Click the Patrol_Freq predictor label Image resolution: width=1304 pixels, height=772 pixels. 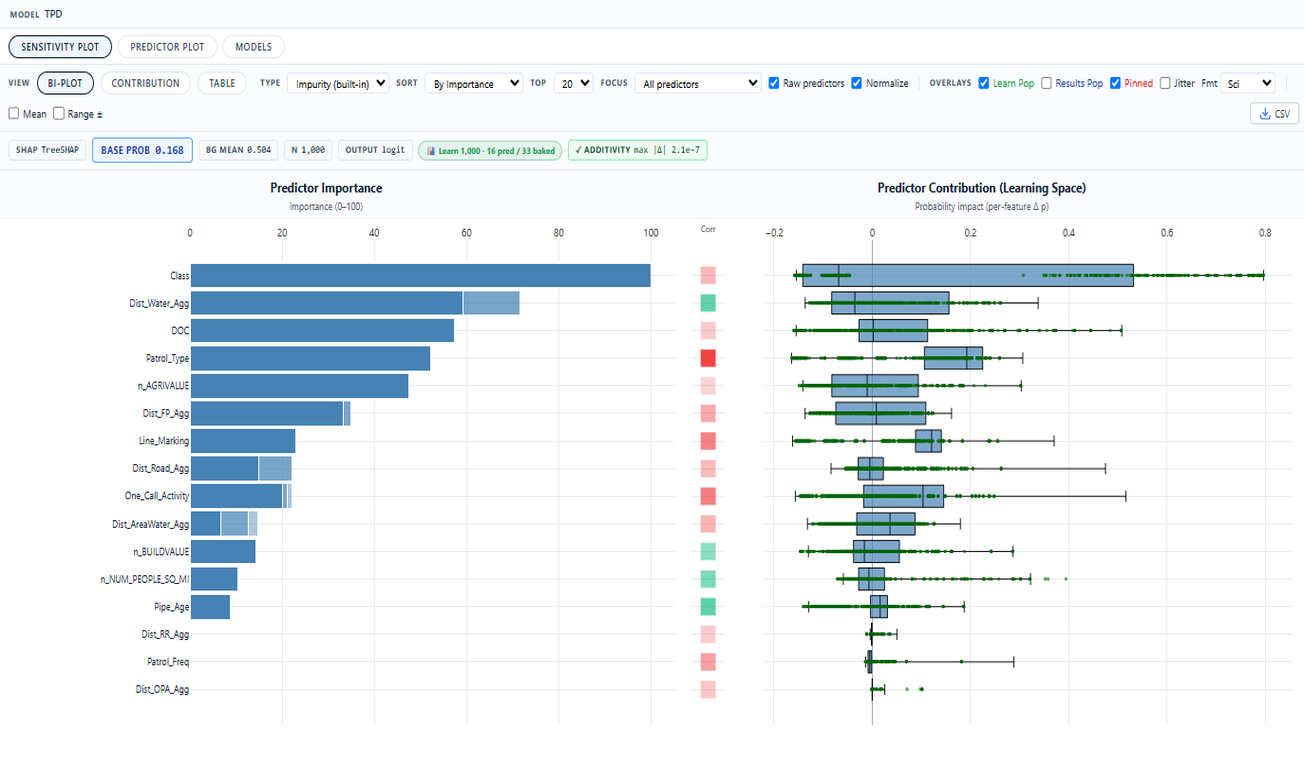point(166,662)
